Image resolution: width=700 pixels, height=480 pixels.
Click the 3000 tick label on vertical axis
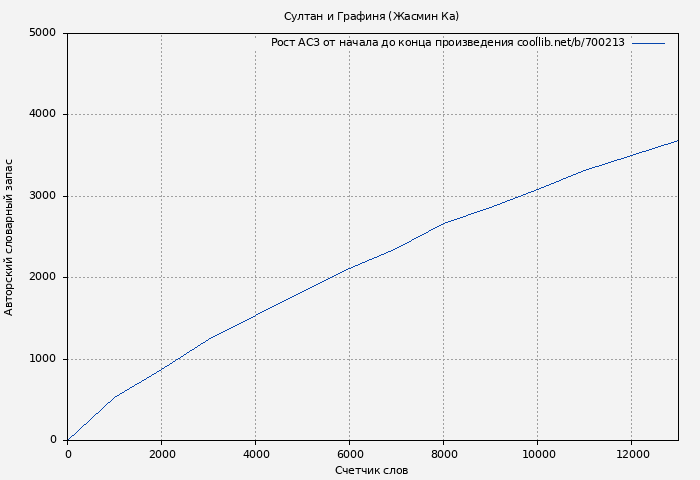click(42, 196)
